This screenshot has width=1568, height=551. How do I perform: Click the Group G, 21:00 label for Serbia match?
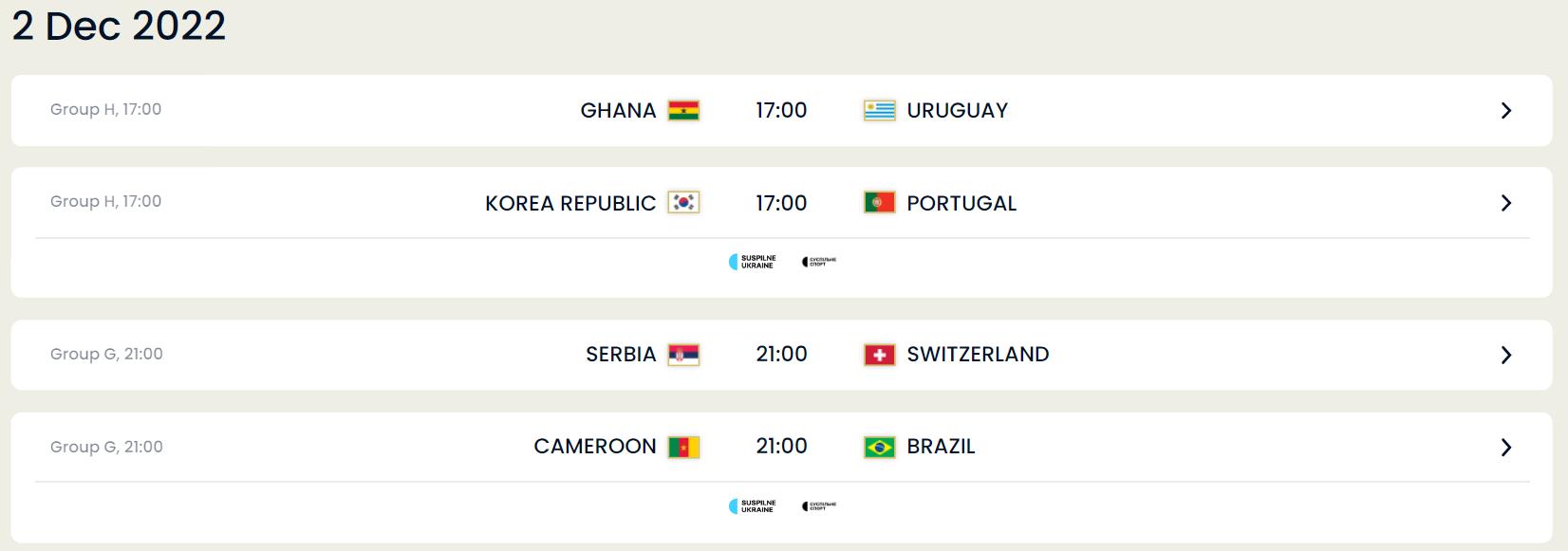(x=106, y=354)
